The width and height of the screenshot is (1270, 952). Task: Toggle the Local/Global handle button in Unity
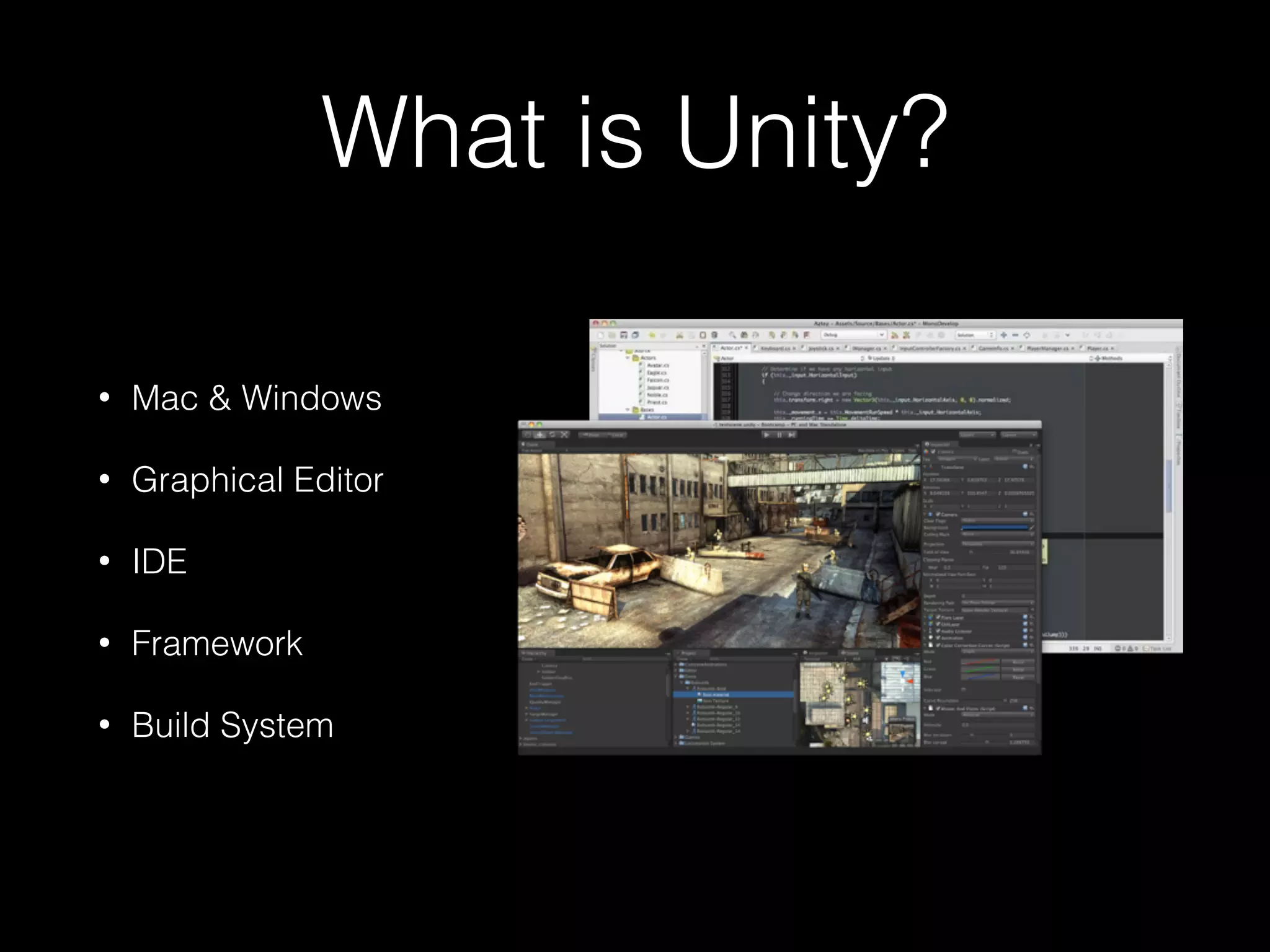click(617, 435)
